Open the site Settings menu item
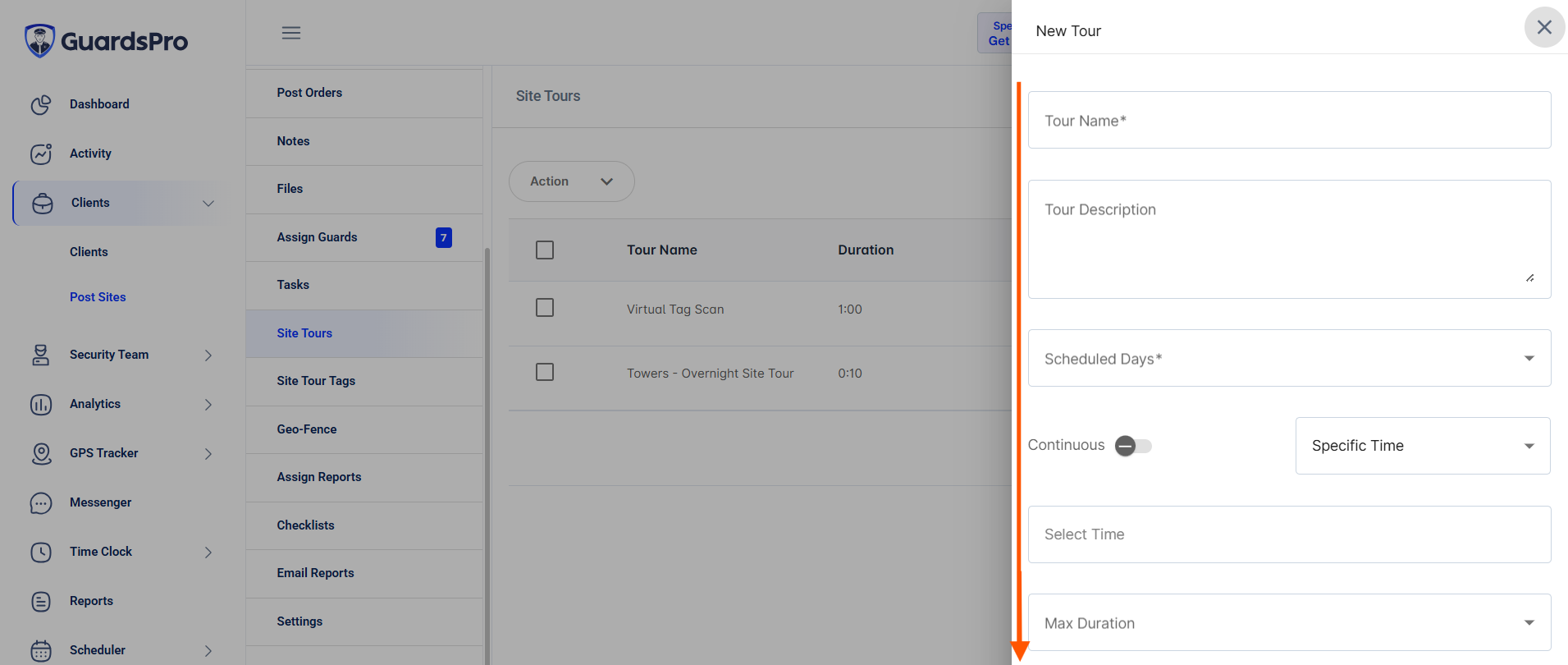Screen dimensions: 1568x665 (364, 621)
